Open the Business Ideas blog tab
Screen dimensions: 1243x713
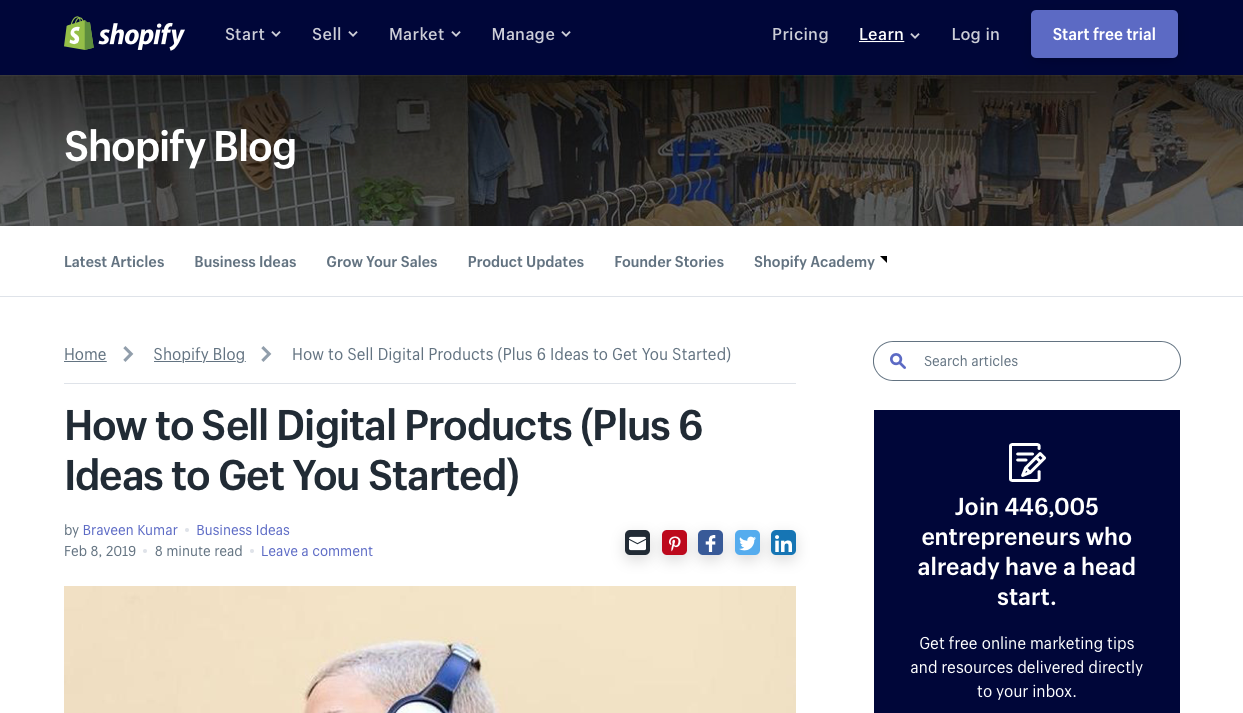[x=245, y=262]
